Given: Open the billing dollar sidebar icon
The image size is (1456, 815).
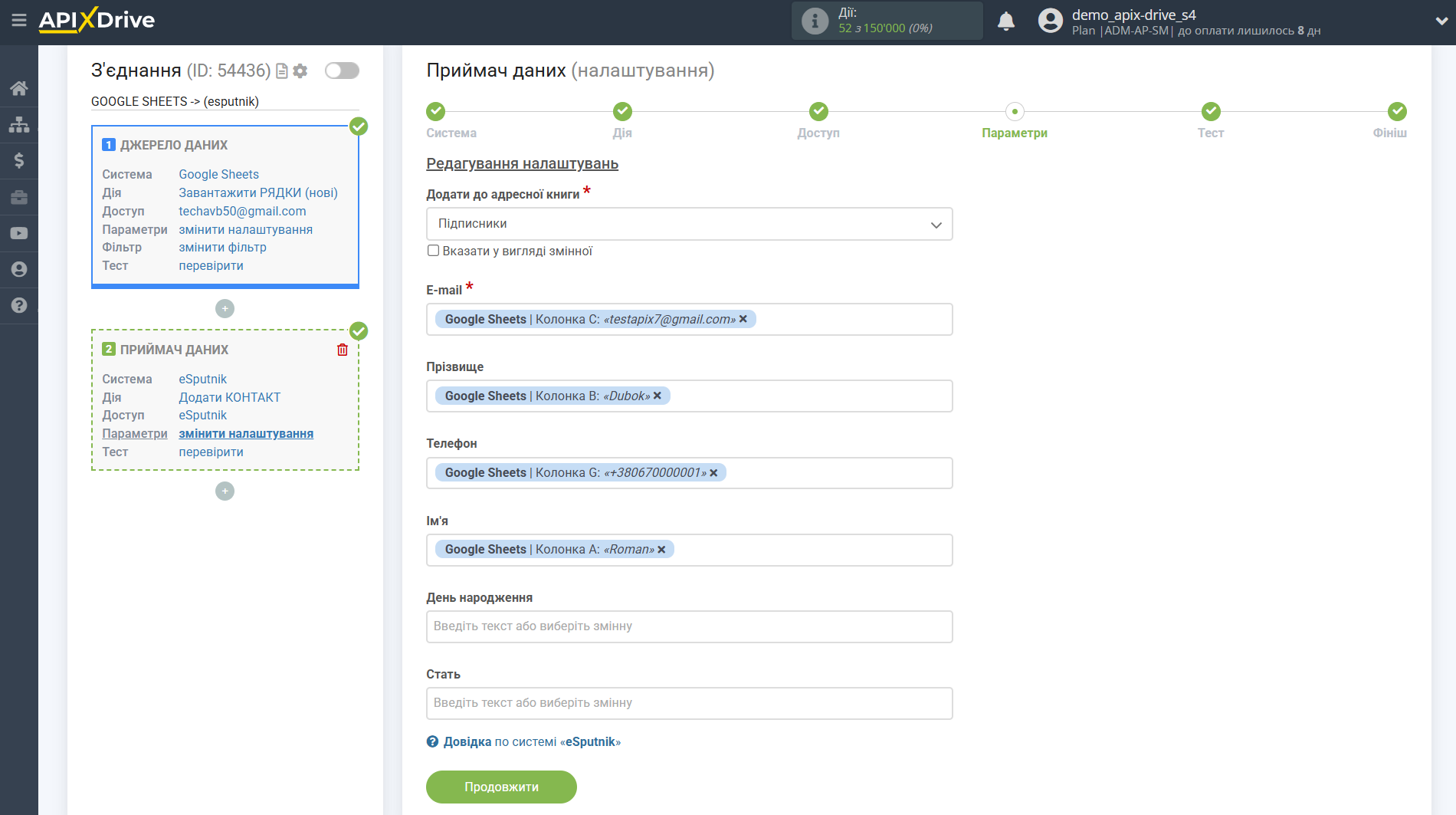Looking at the screenshot, I should (19, 160).
